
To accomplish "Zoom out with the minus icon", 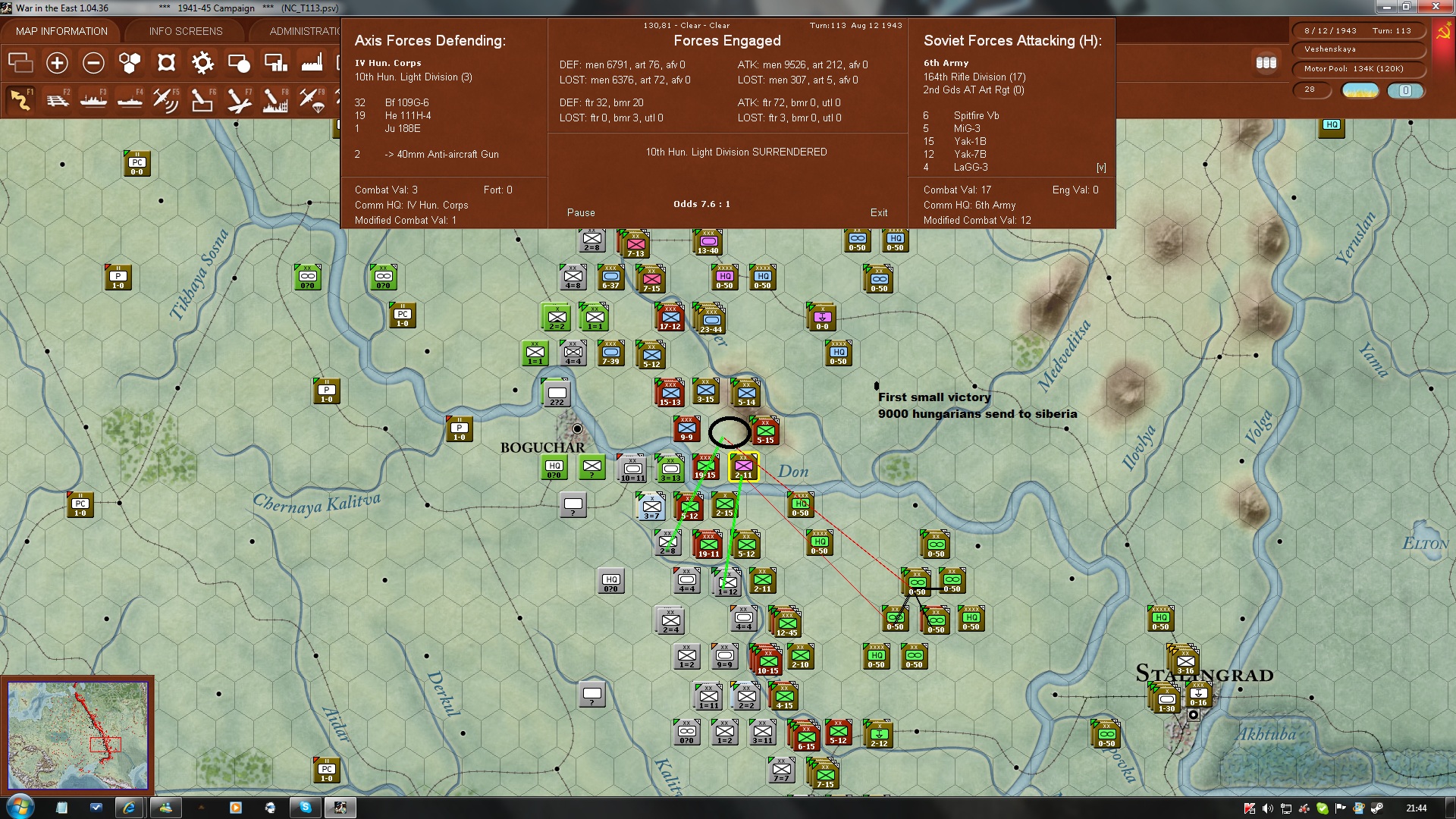I will pyautogui.click(x=93, y=63).
